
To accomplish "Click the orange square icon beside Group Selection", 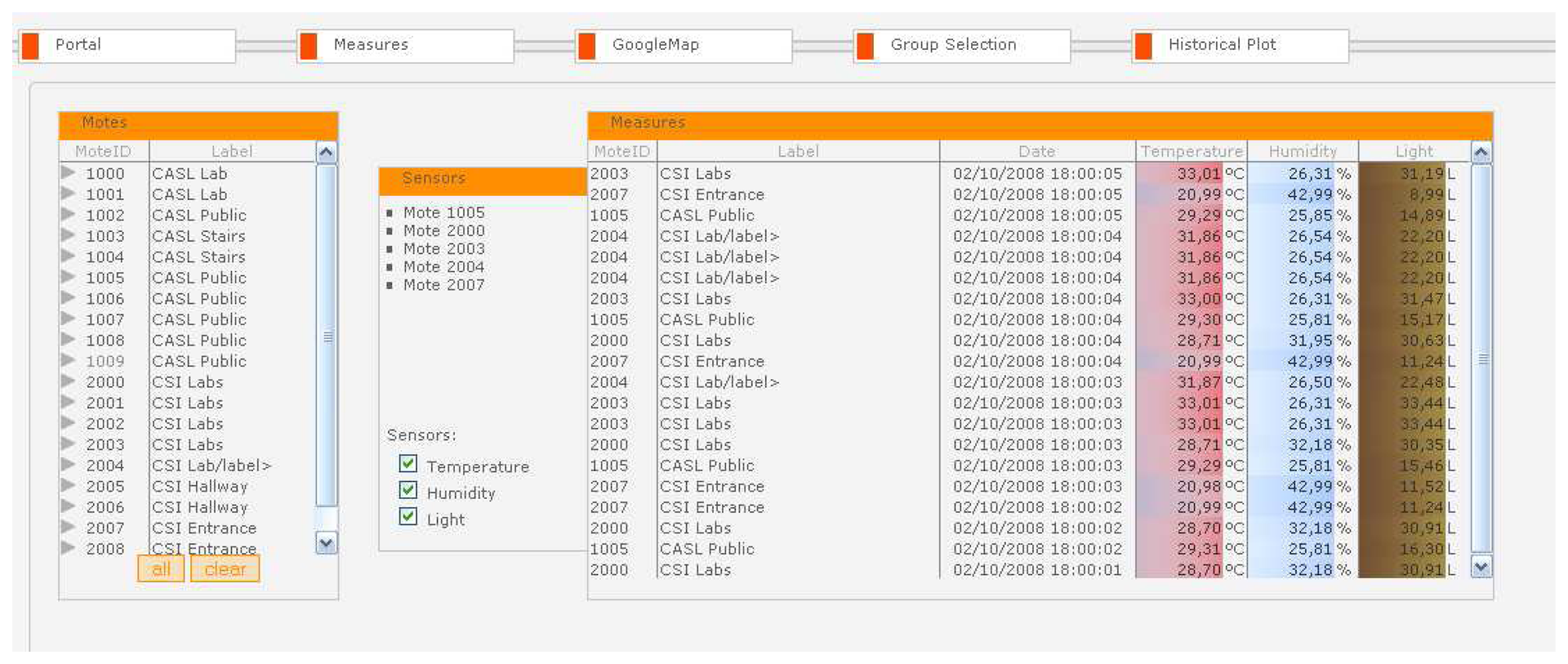I will click(x=865, y=46).
